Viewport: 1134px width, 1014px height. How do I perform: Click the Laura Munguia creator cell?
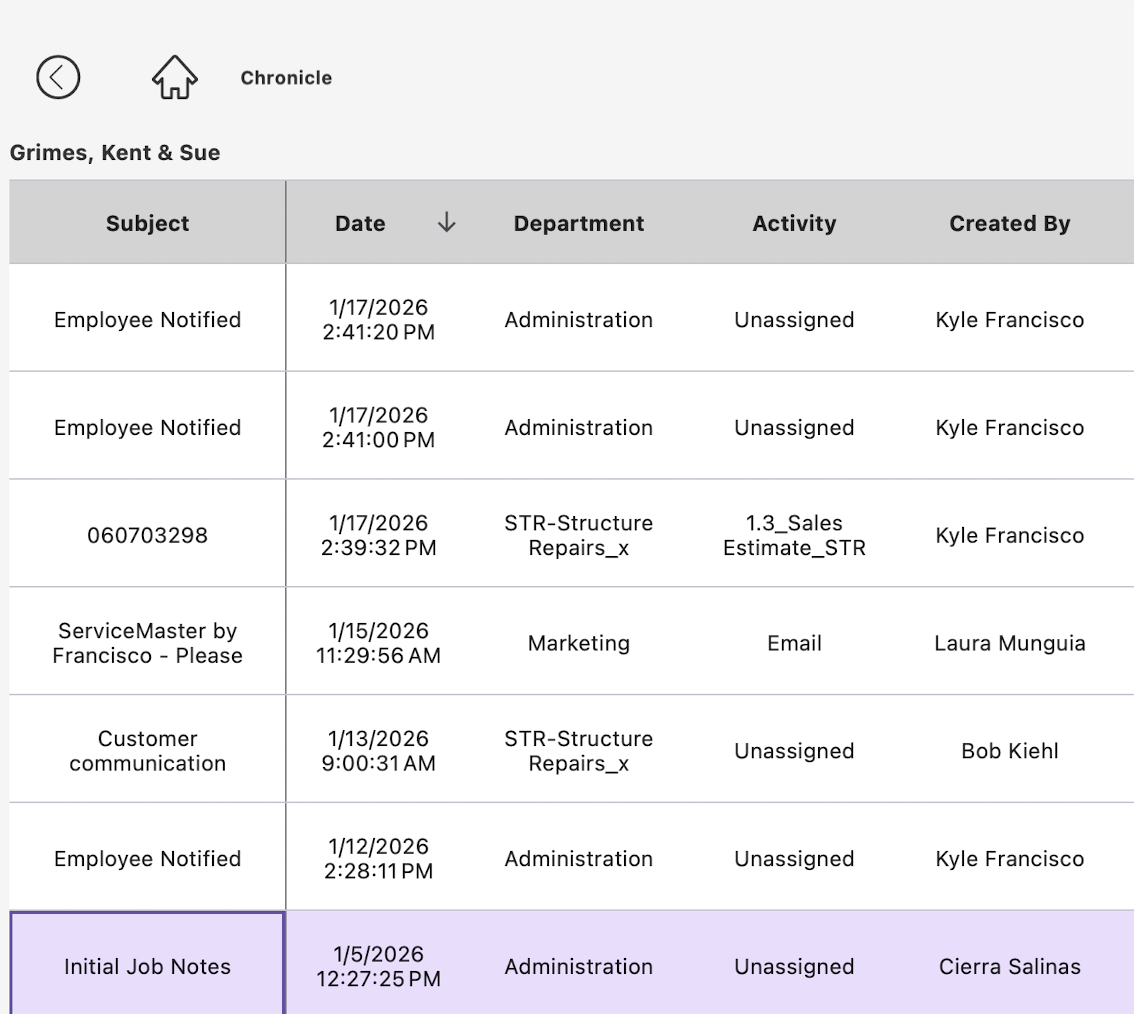tap(1009, 643)
